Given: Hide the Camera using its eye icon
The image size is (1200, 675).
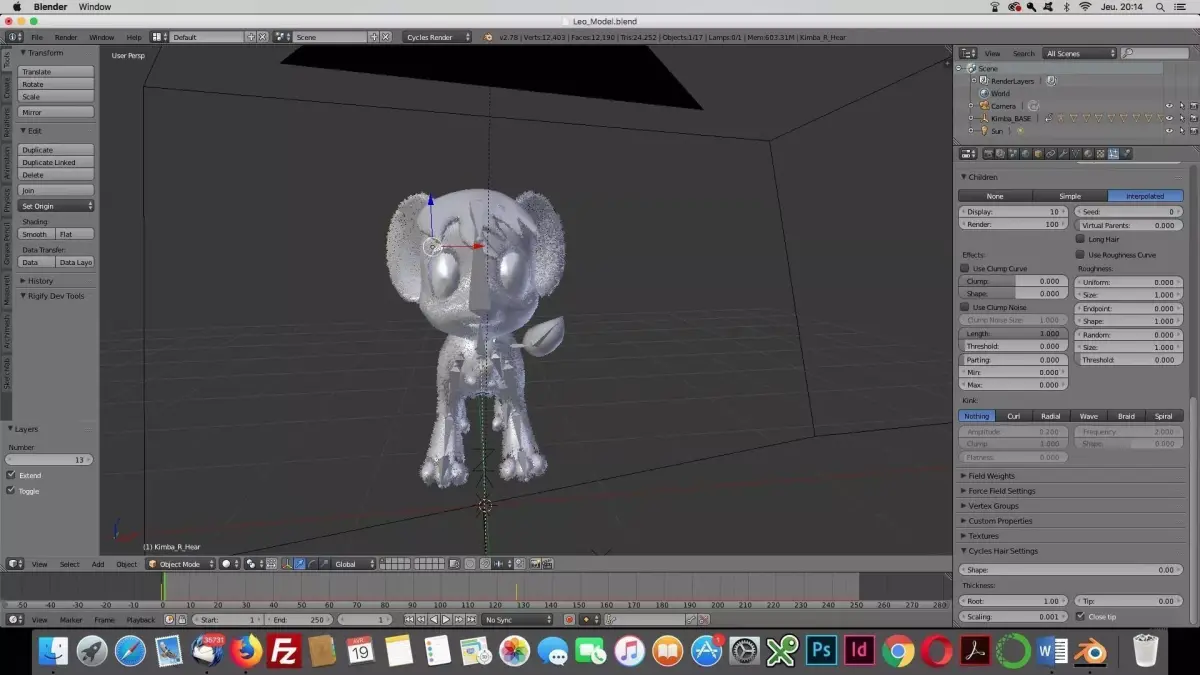Looking at the screenshot, I should tap(1169, 106).
